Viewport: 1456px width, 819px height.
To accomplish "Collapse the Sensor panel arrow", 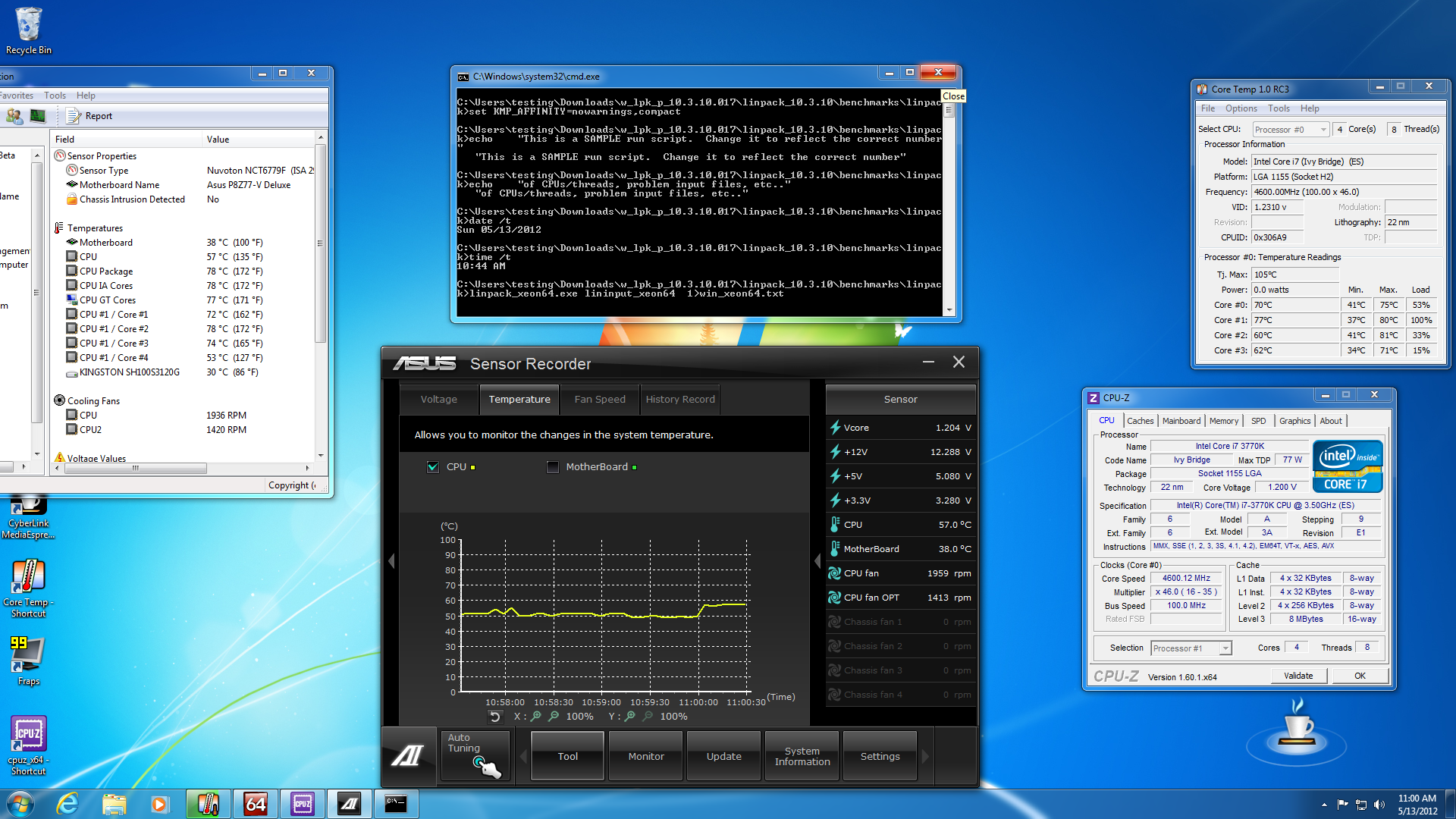I will coord(817,561).
